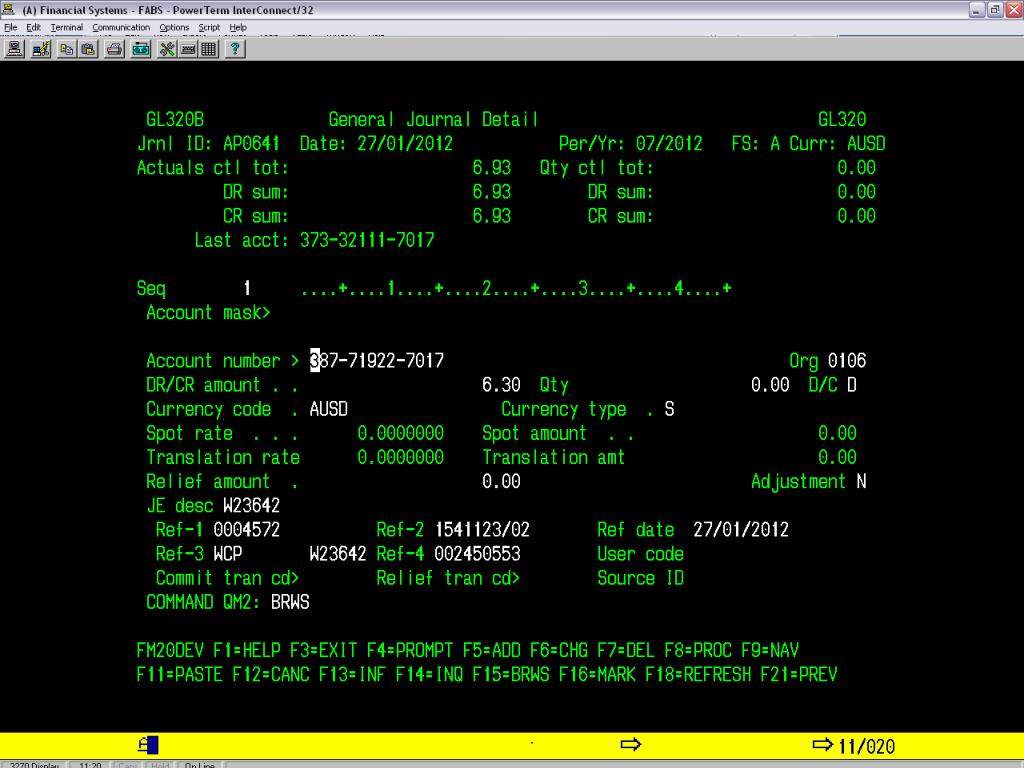
Task: Click the printer icon in the toolbar
Action: tap(114, 49)
